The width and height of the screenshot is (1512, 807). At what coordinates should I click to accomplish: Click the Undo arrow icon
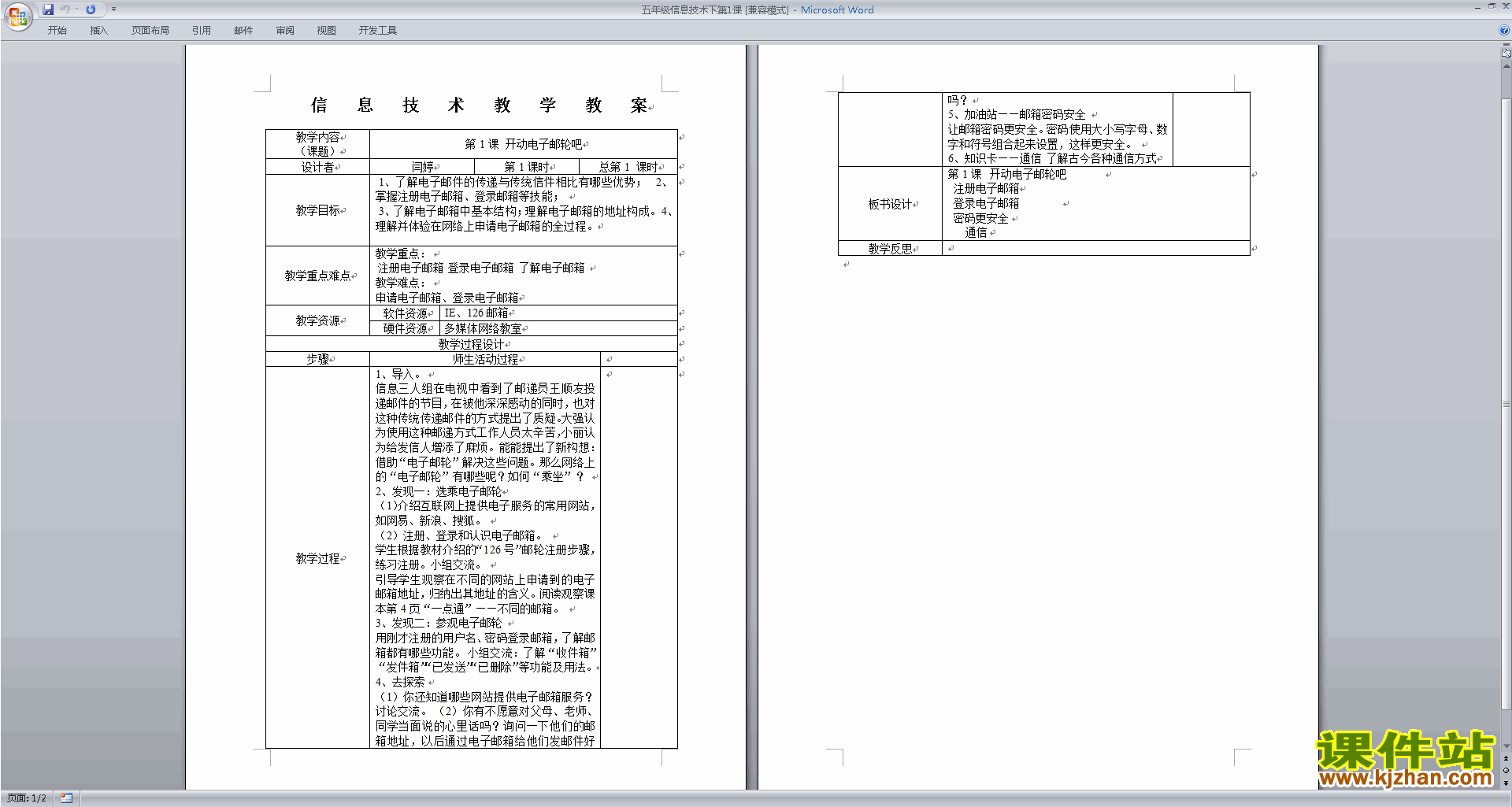[65, 9]
